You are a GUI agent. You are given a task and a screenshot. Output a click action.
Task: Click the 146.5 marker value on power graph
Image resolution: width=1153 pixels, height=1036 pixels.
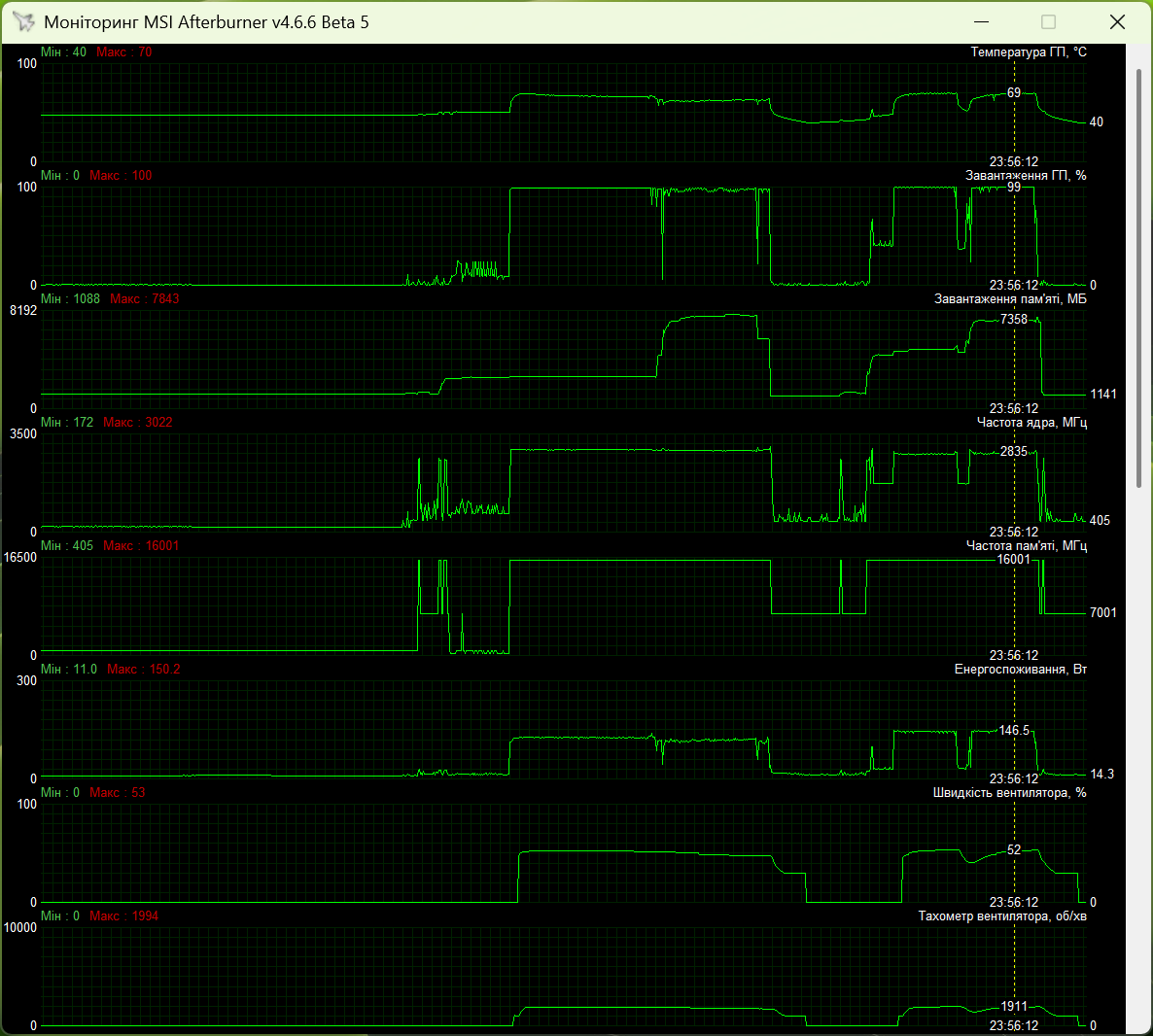tap(1015, 731)
